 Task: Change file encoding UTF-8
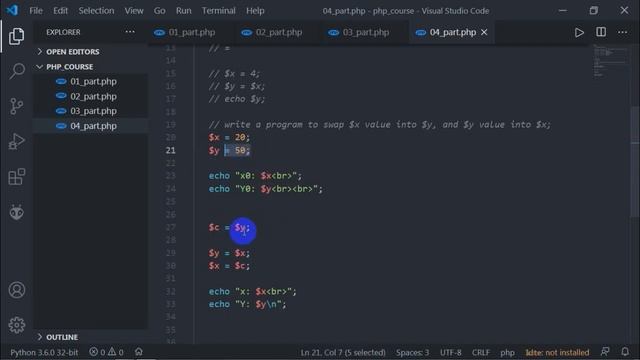[x=451, y=352]
